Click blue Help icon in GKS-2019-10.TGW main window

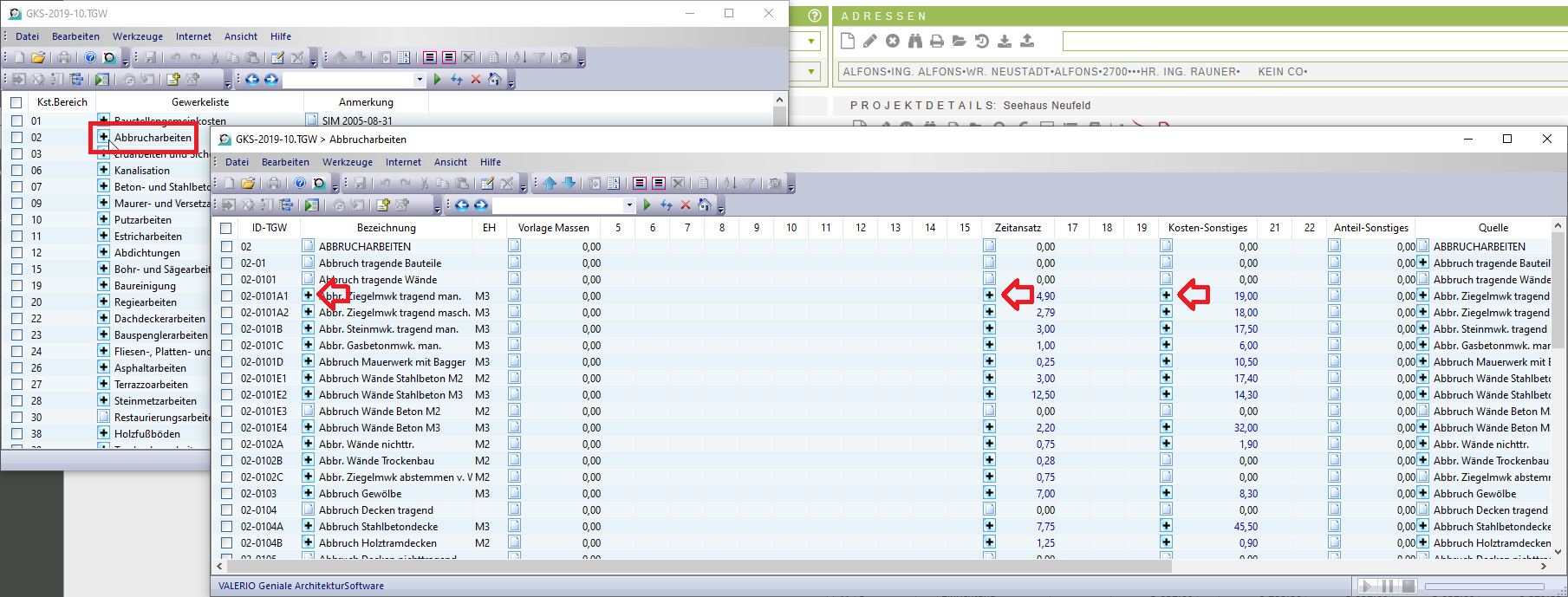click(90, 57)
